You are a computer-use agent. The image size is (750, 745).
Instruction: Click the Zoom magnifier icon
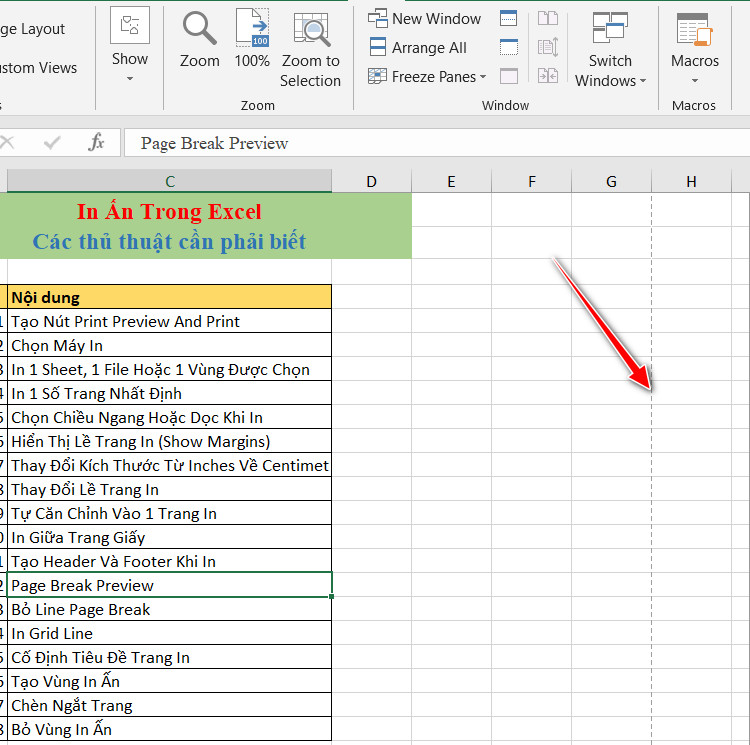click(x=199, y=30)
